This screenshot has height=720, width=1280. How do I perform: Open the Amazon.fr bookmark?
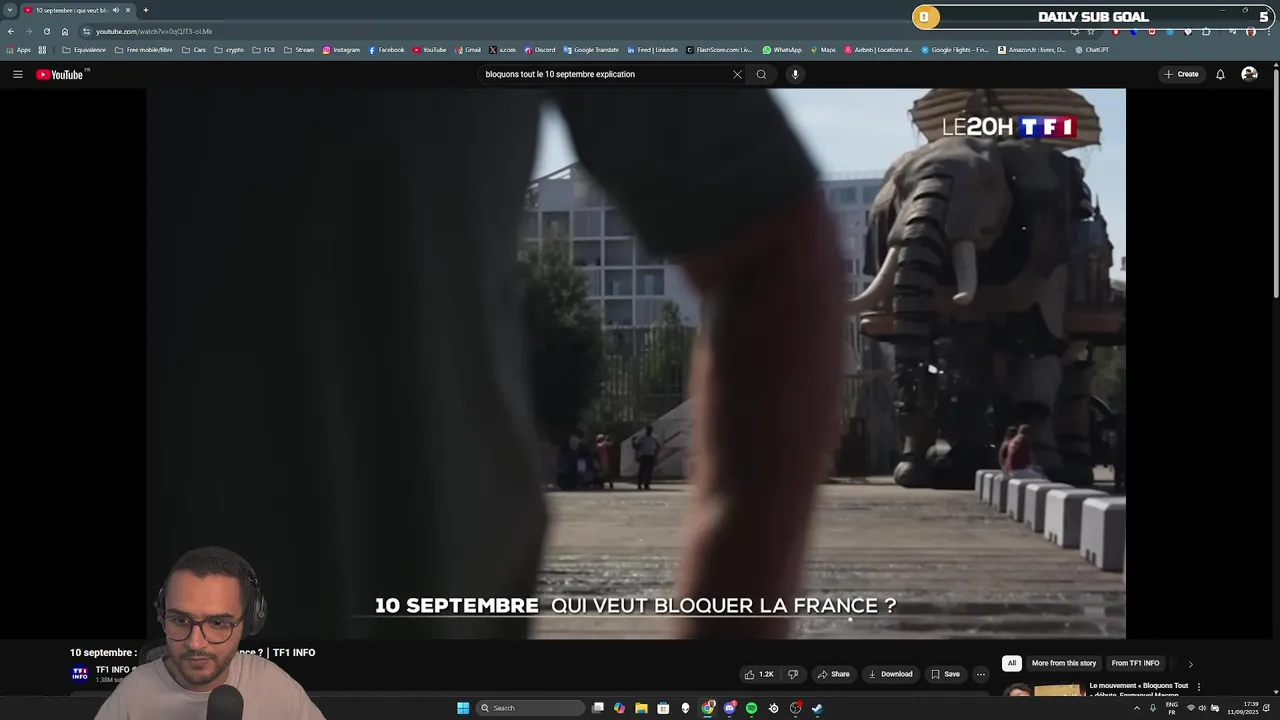1032,50
